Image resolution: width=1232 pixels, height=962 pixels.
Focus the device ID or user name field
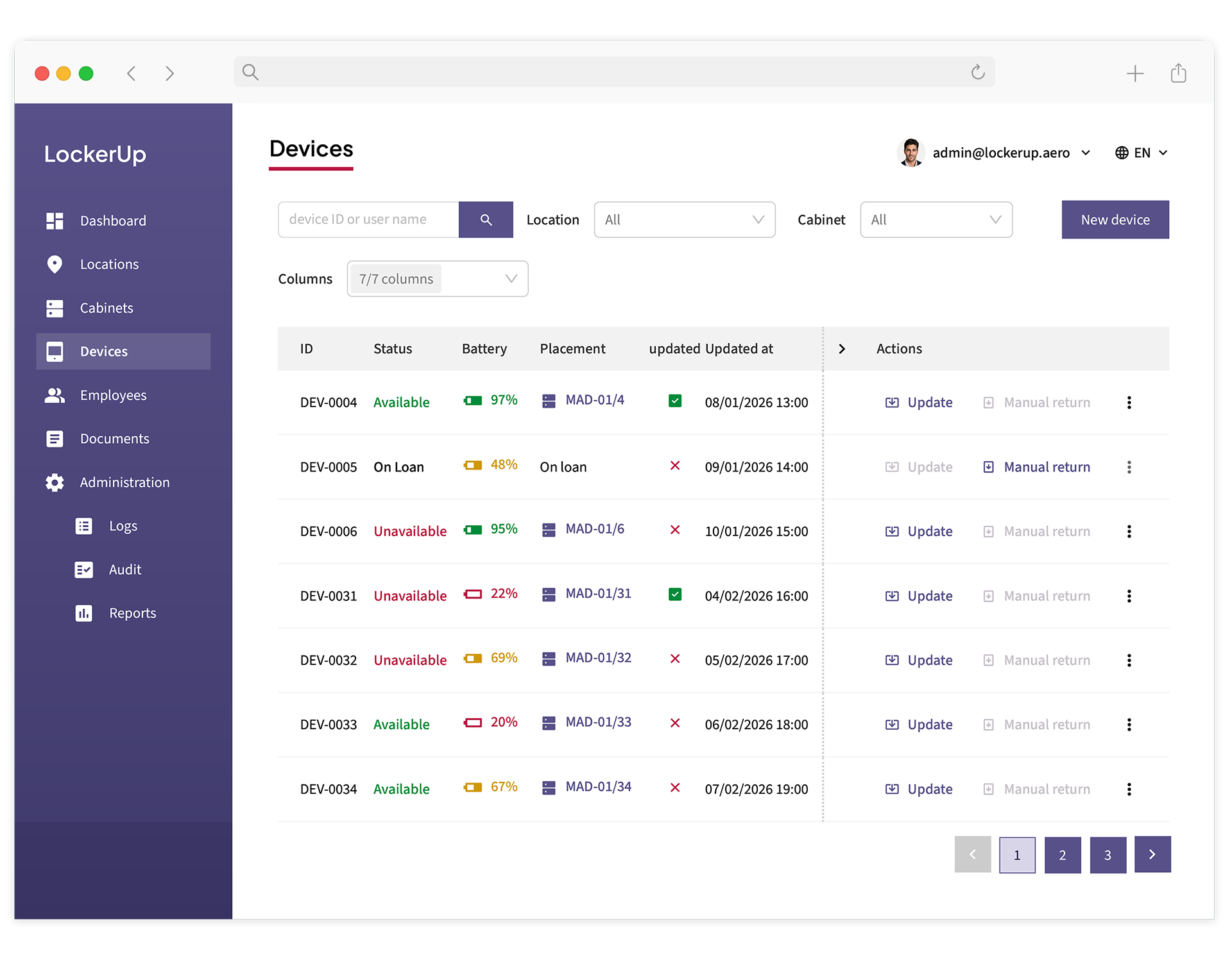tap(368, 220)
